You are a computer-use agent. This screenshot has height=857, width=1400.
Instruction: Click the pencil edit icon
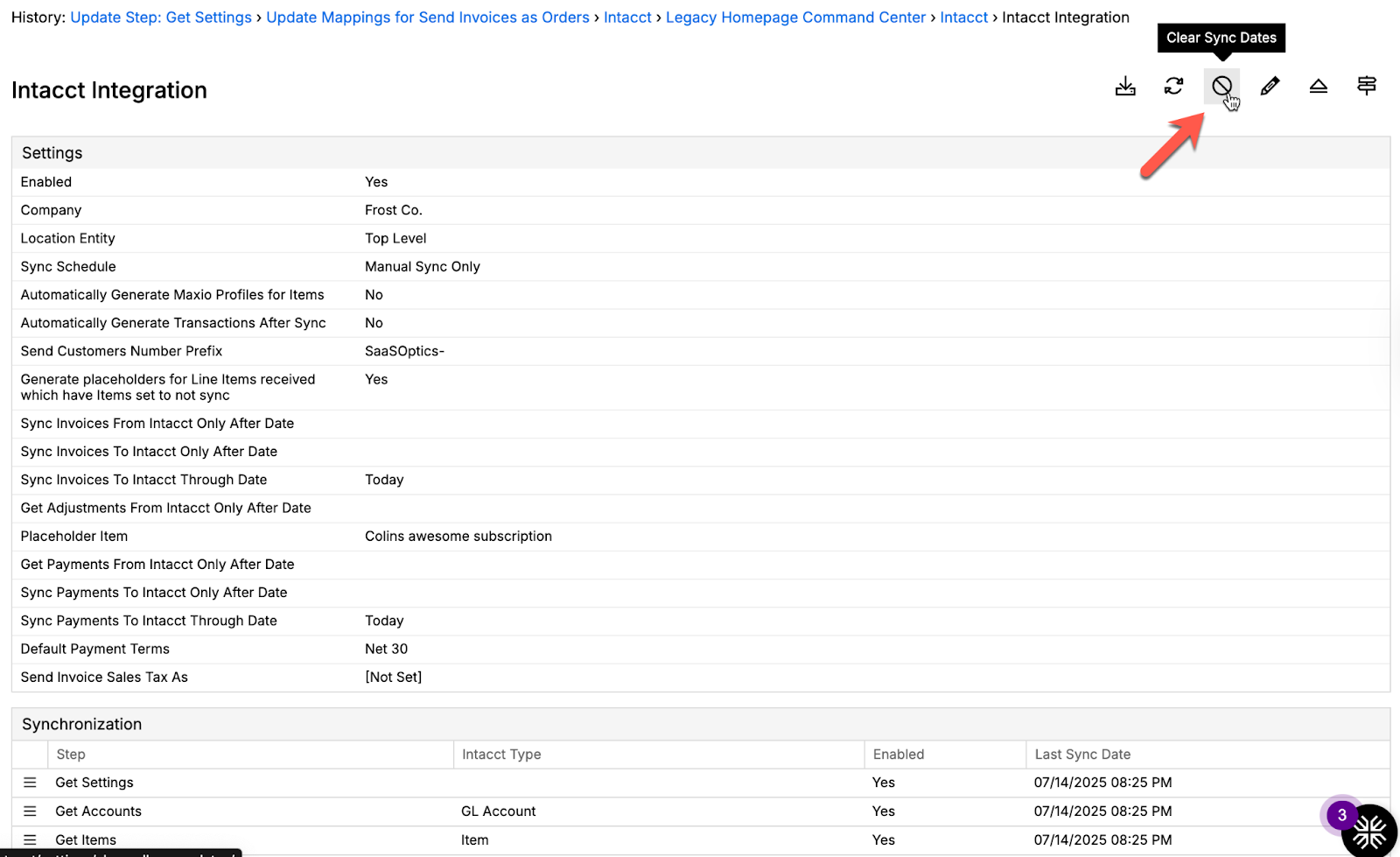pyautogui.click(x=1270, y=86)
